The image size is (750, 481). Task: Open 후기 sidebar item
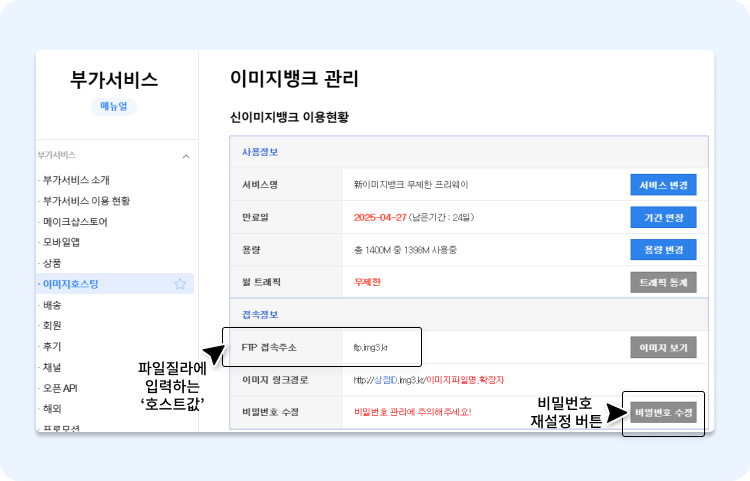[x=52, y=346]
